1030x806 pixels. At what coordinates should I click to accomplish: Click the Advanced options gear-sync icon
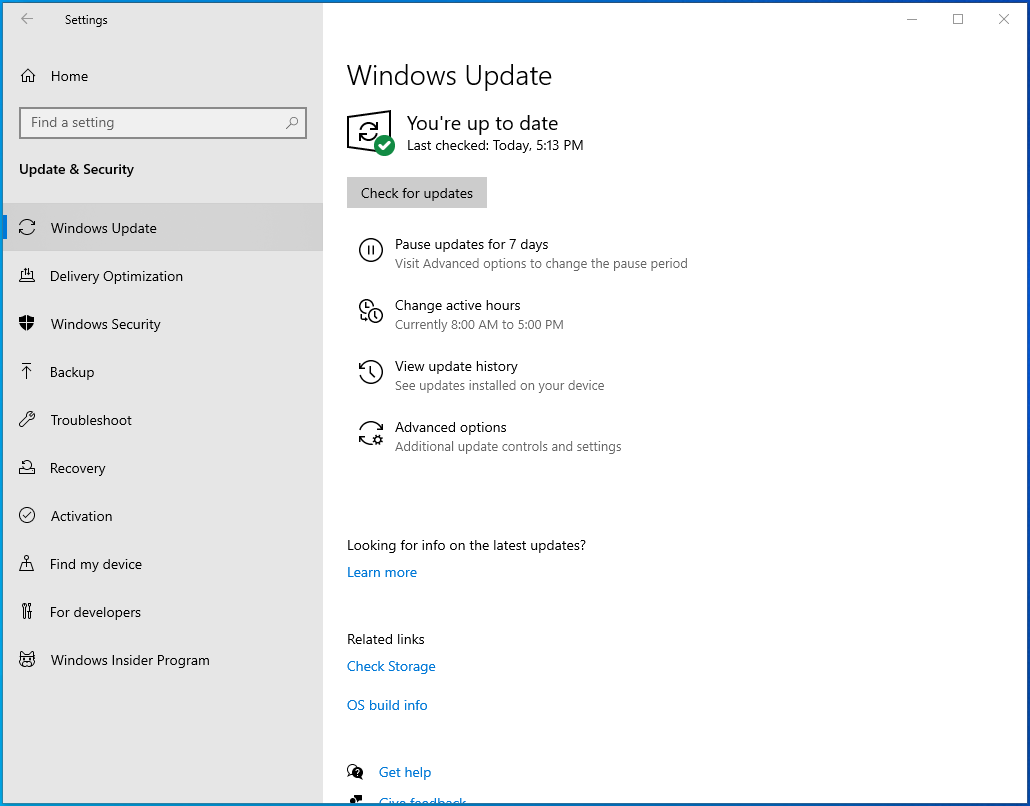tap(370, 434)
